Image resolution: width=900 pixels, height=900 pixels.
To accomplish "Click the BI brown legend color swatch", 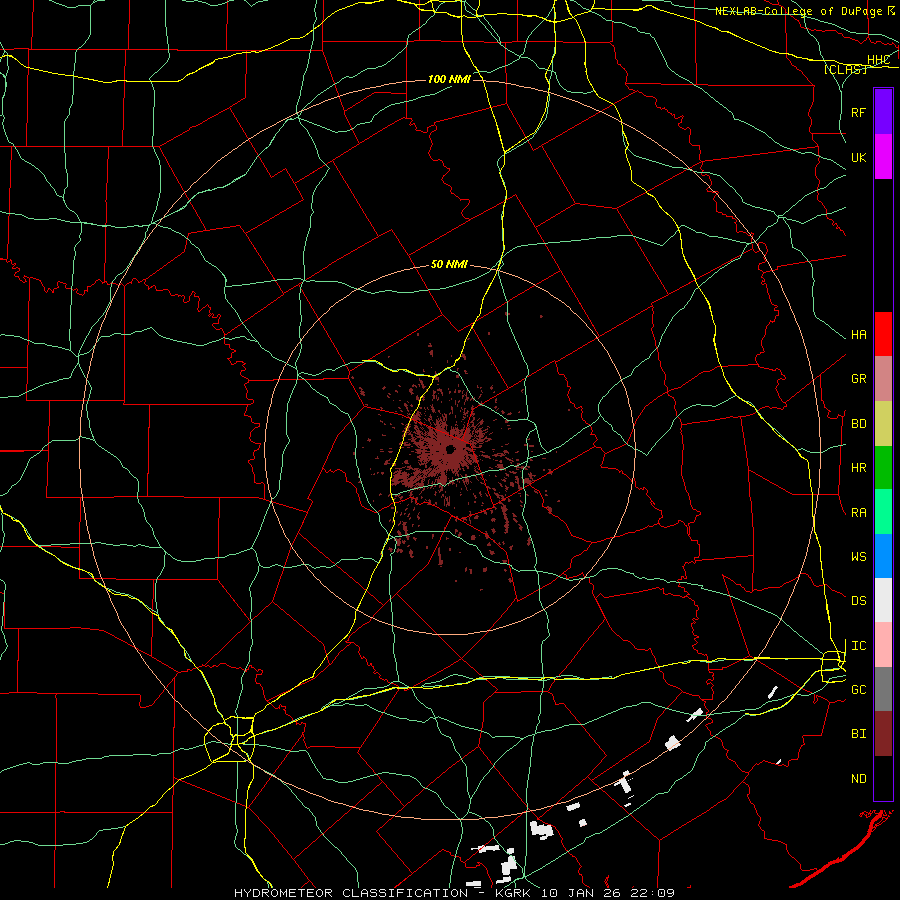I will (x=883, y=734).
